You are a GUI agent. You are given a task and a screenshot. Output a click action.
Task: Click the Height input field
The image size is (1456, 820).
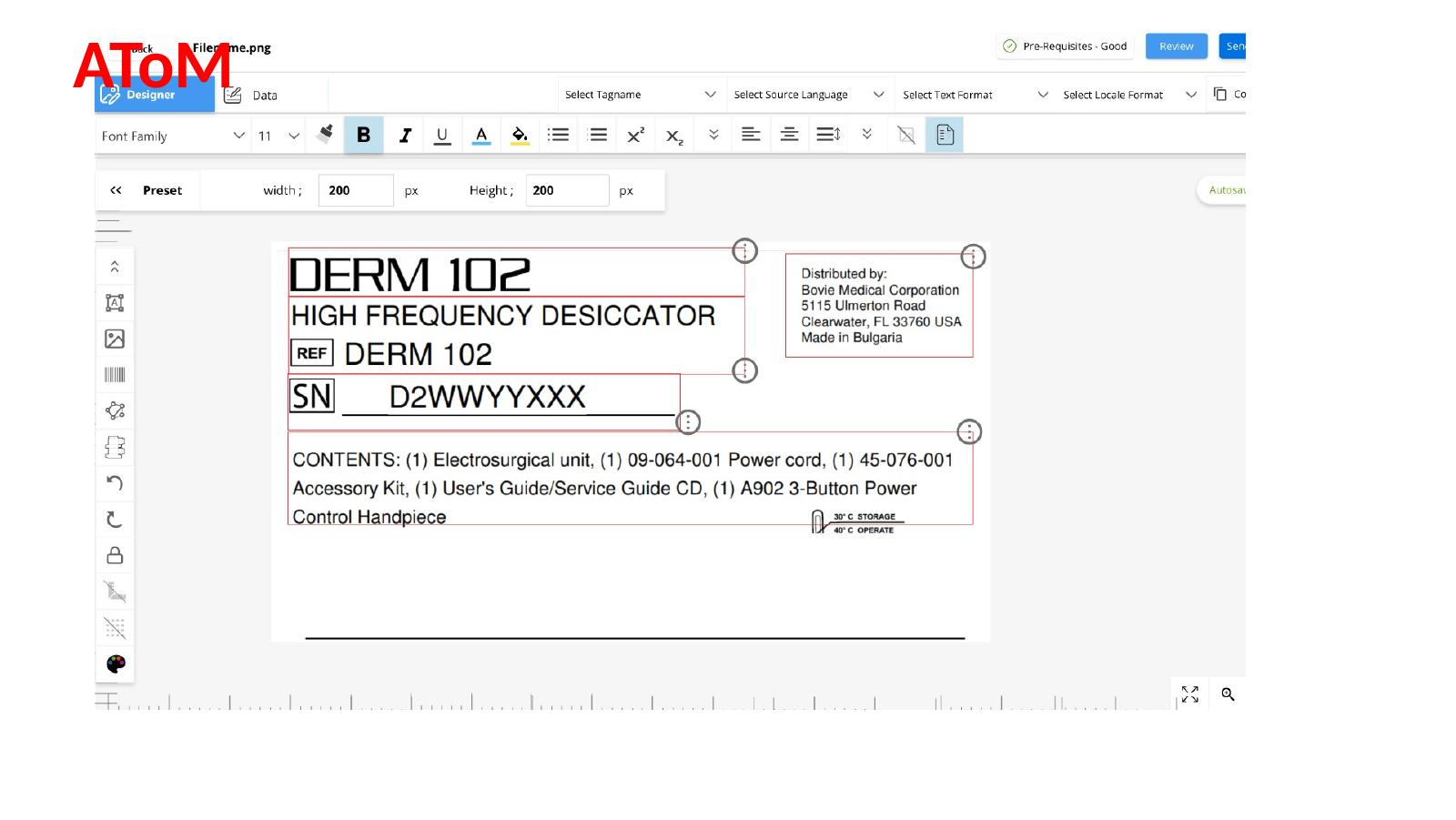[567, 190]
